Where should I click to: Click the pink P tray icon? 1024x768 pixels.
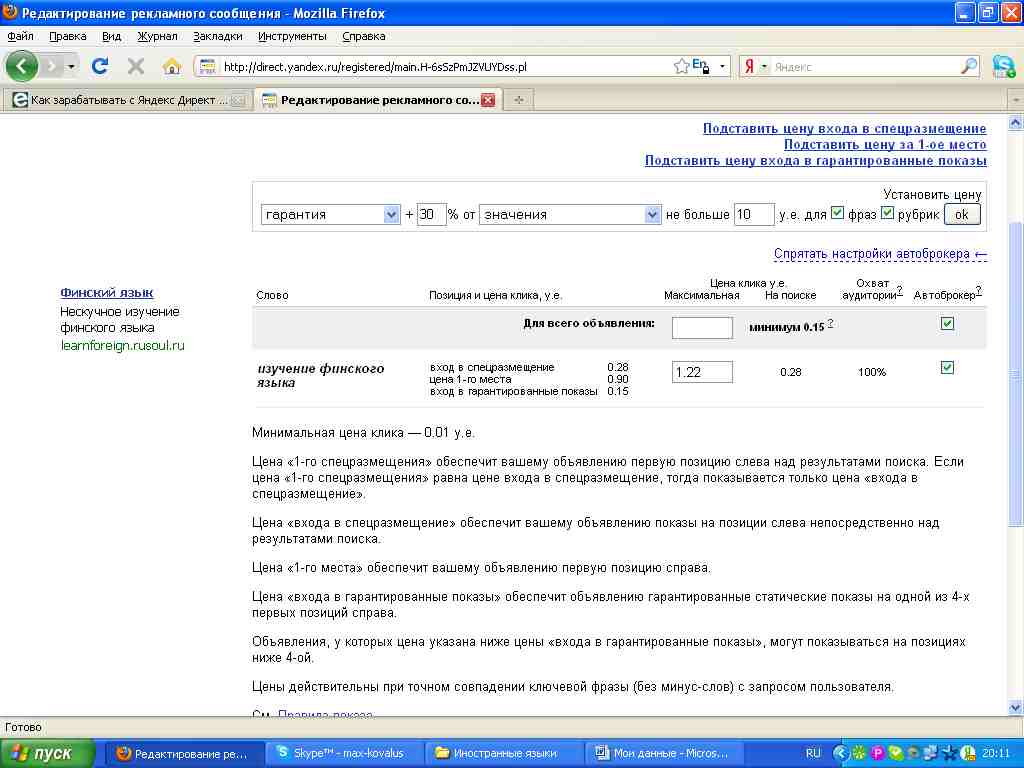pyautogui.click(x=877, y=753)
